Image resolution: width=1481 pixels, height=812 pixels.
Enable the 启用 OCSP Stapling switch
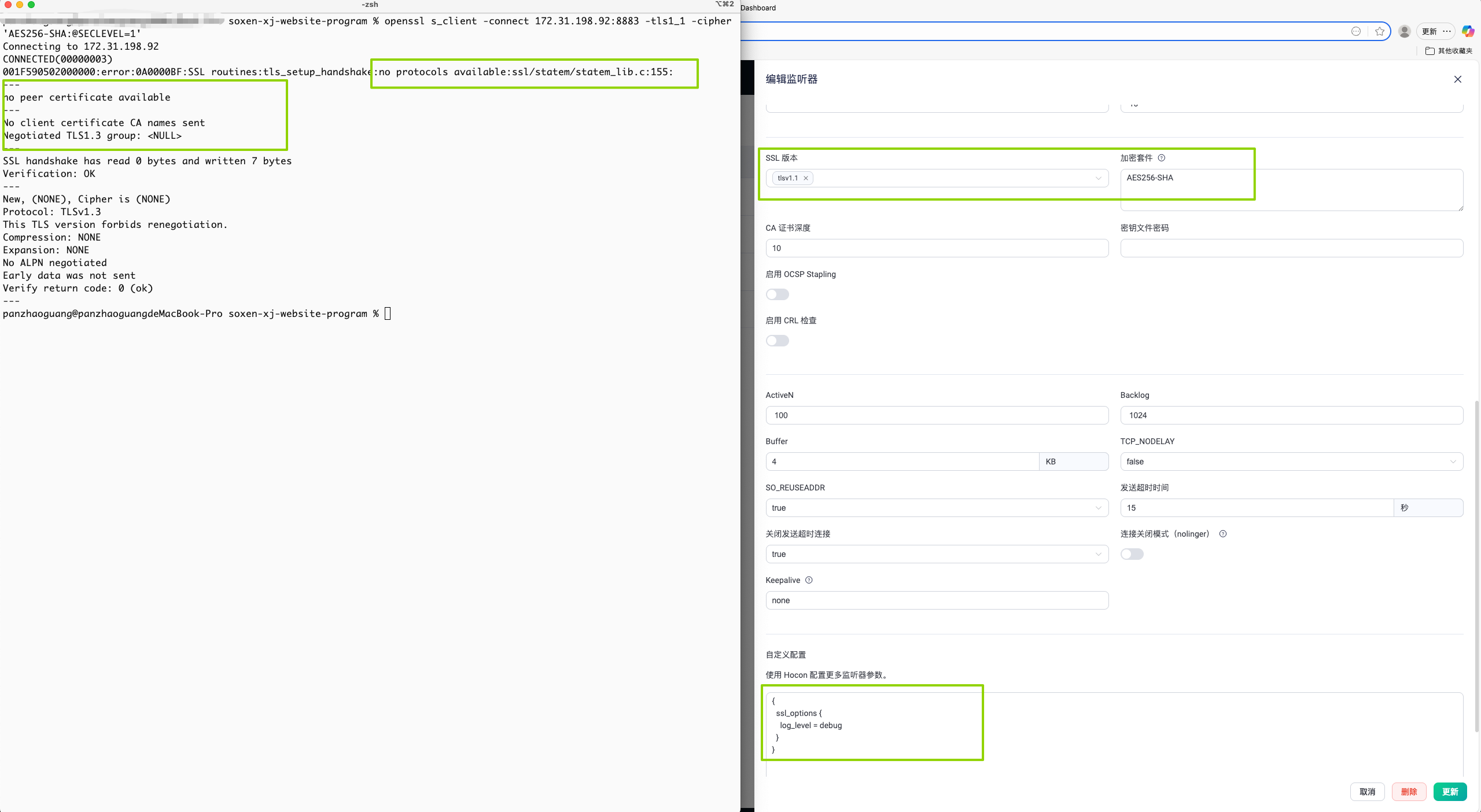pos(777,294)
